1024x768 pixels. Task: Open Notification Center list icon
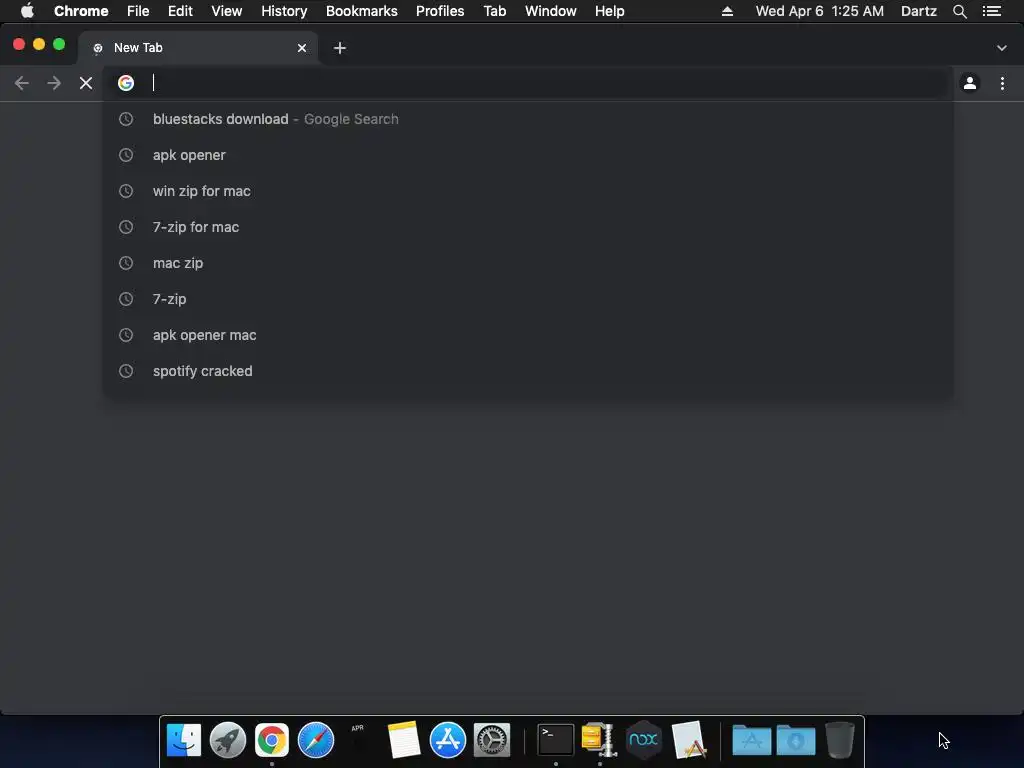tap(992, 11)
